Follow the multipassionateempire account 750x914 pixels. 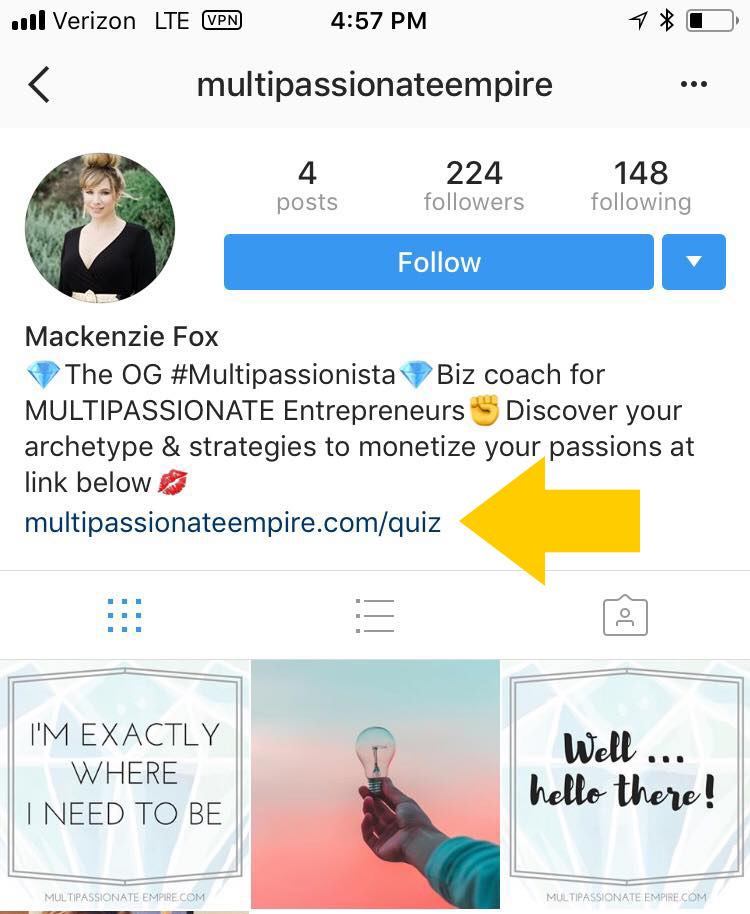coord(439,262)
